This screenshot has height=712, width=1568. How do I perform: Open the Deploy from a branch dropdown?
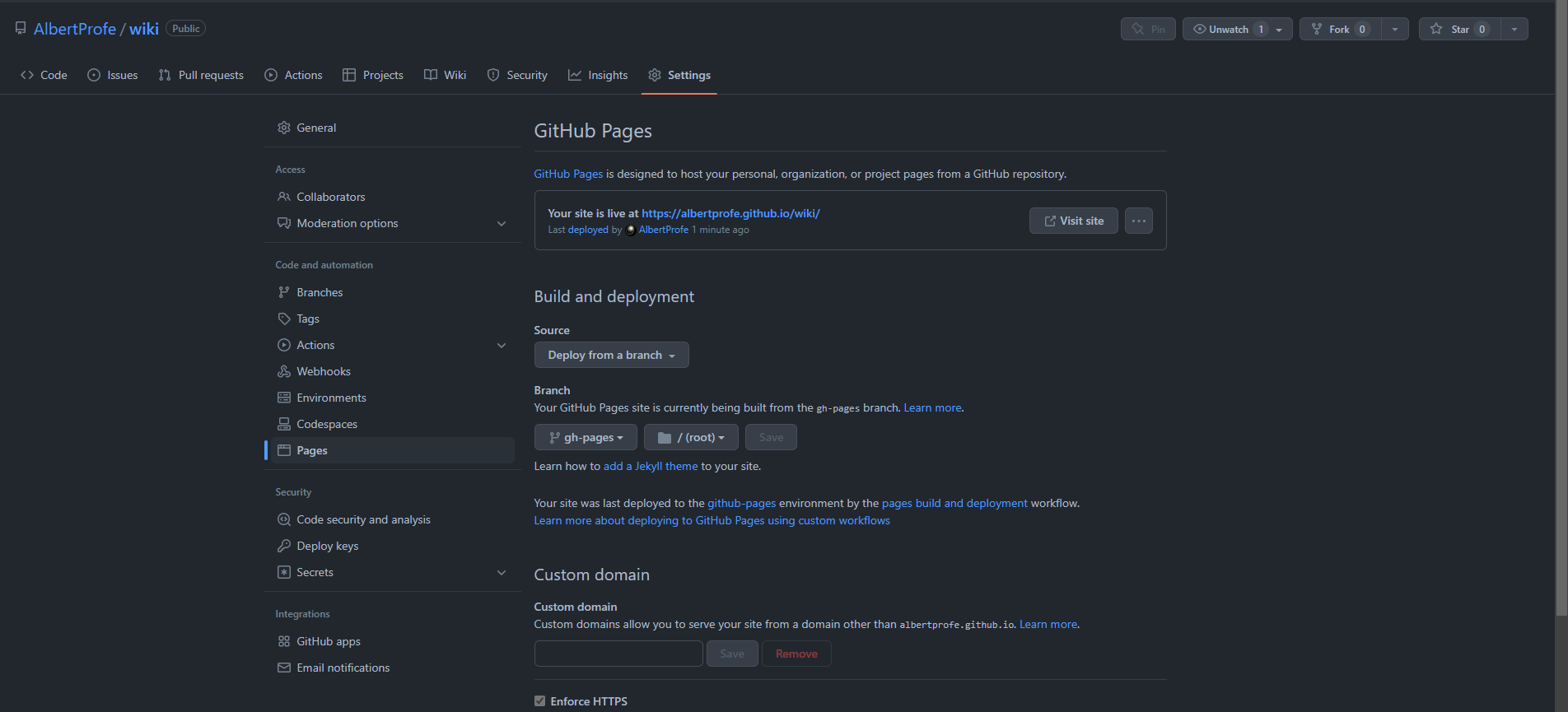pos(611,355)
